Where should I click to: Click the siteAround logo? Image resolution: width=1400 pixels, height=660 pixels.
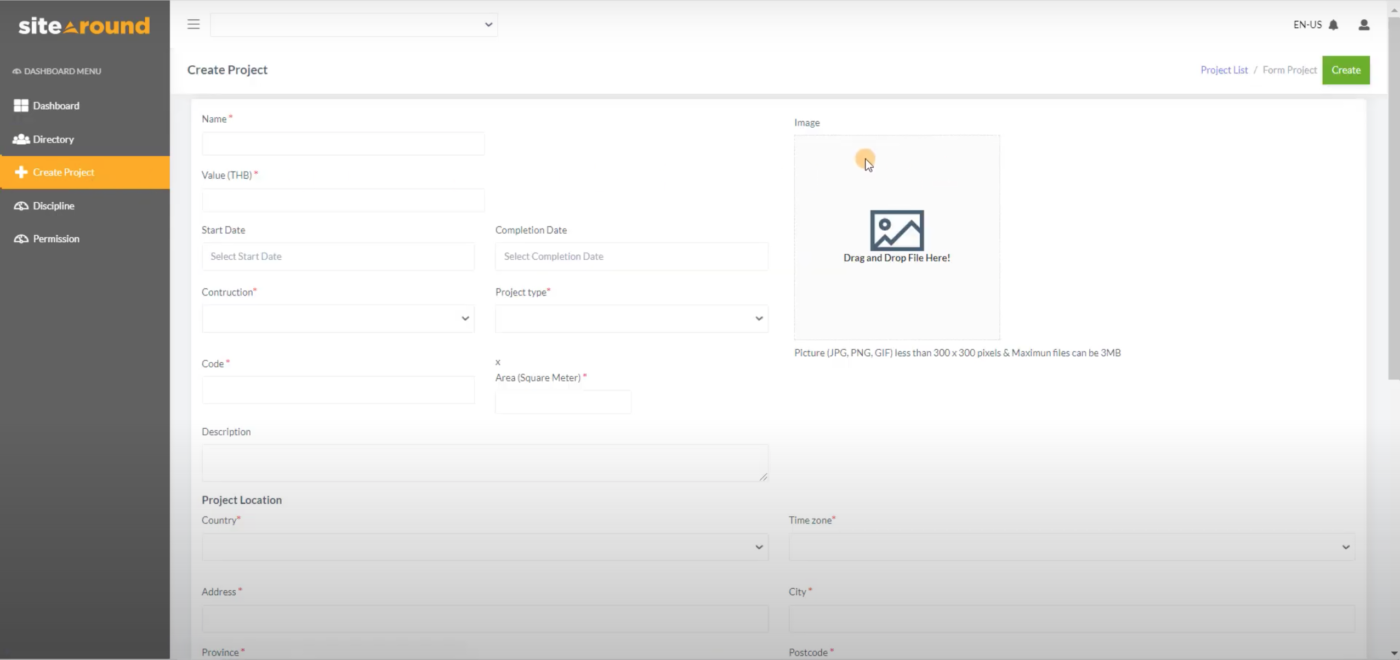click(x=84, y=26)
